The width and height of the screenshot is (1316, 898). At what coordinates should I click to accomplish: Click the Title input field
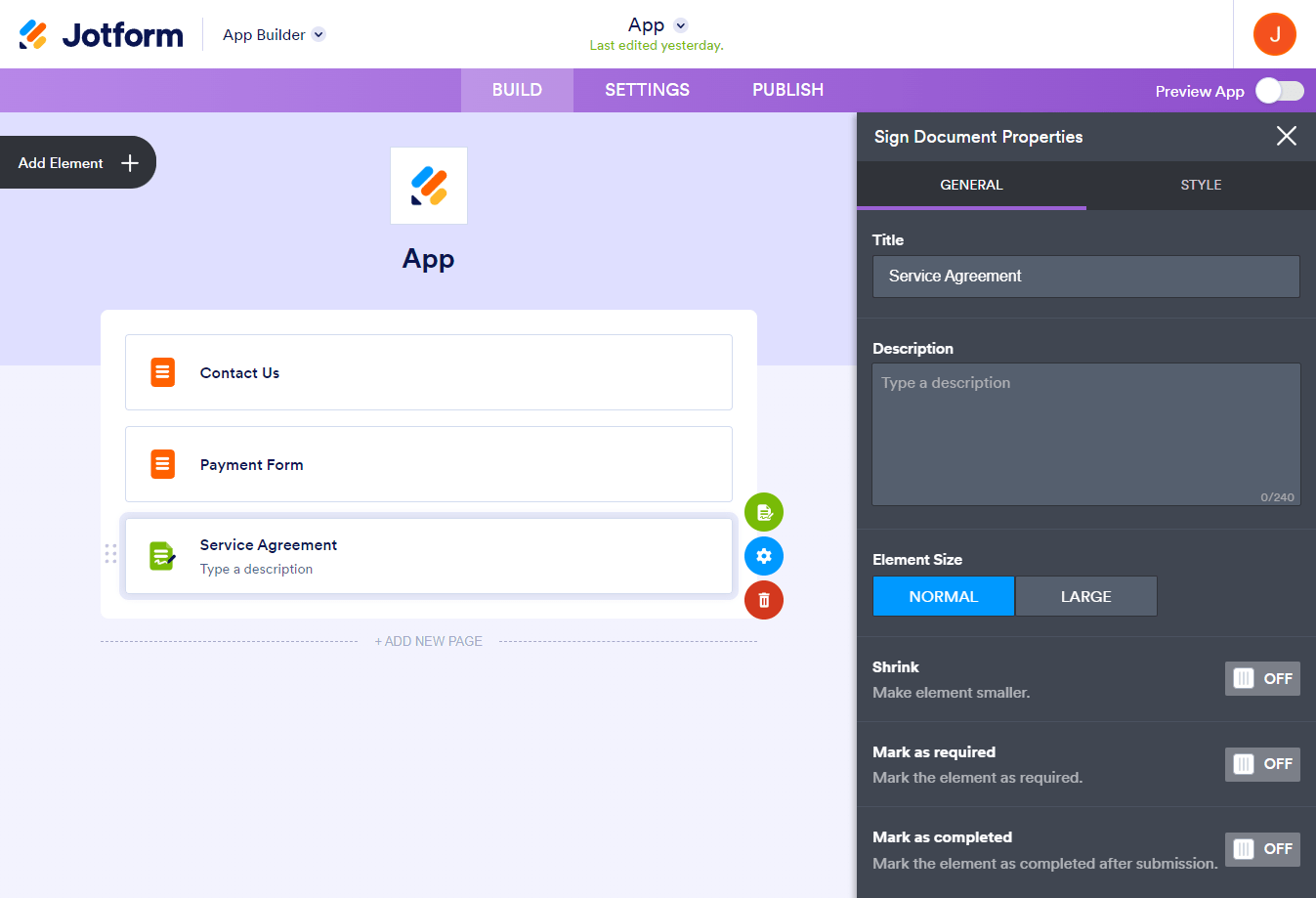coord(1086,277)
